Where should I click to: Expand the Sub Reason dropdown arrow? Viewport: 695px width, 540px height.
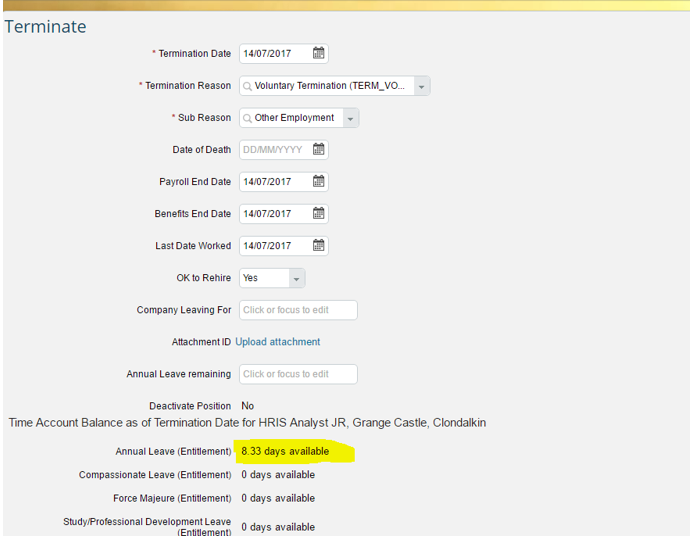(x=350, y=118)
